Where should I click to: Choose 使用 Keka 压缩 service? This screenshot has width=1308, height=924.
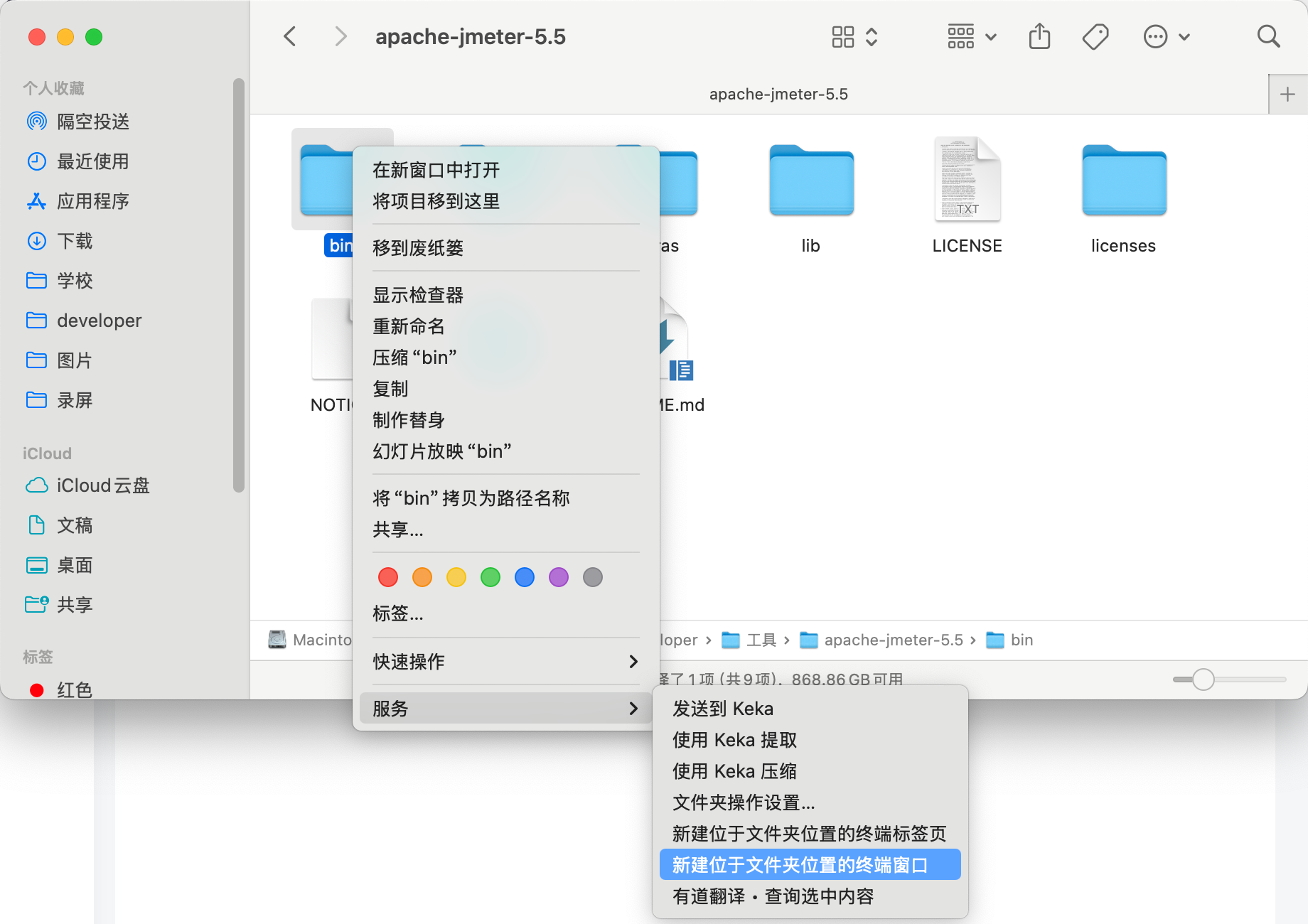pos(810,771)
